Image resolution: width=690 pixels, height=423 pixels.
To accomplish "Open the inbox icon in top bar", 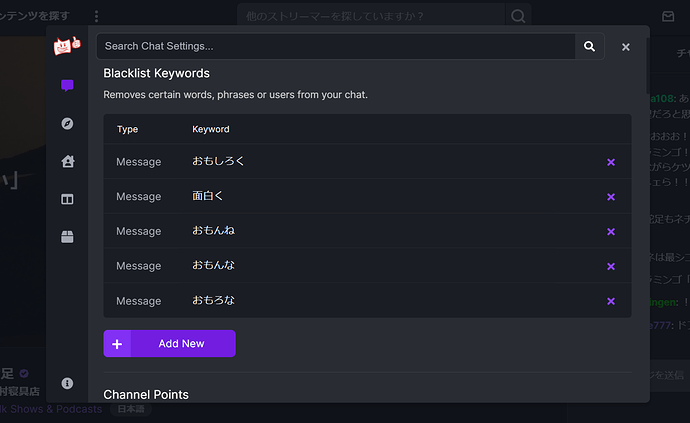I will (668, 16).
